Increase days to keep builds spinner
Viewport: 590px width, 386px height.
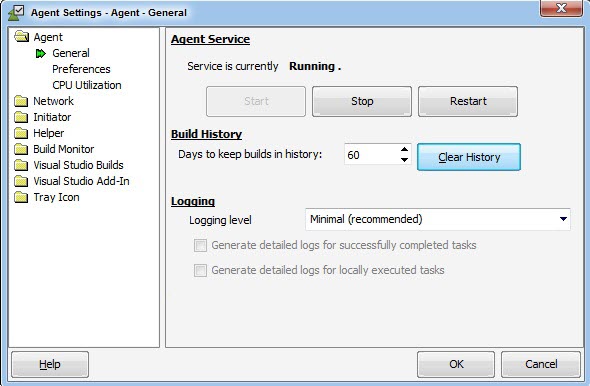click(x=404, y=149)
